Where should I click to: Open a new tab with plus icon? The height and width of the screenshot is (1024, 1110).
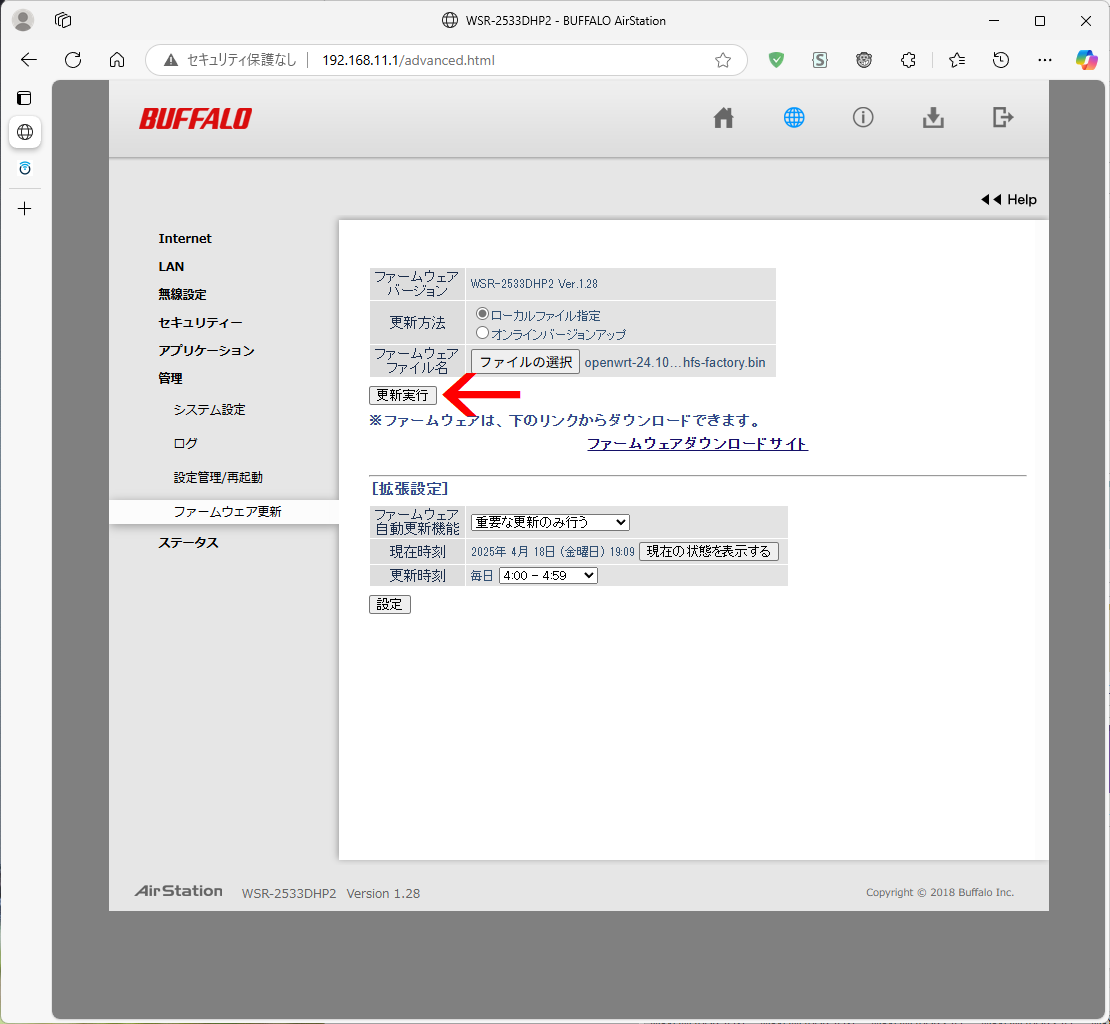25,209
